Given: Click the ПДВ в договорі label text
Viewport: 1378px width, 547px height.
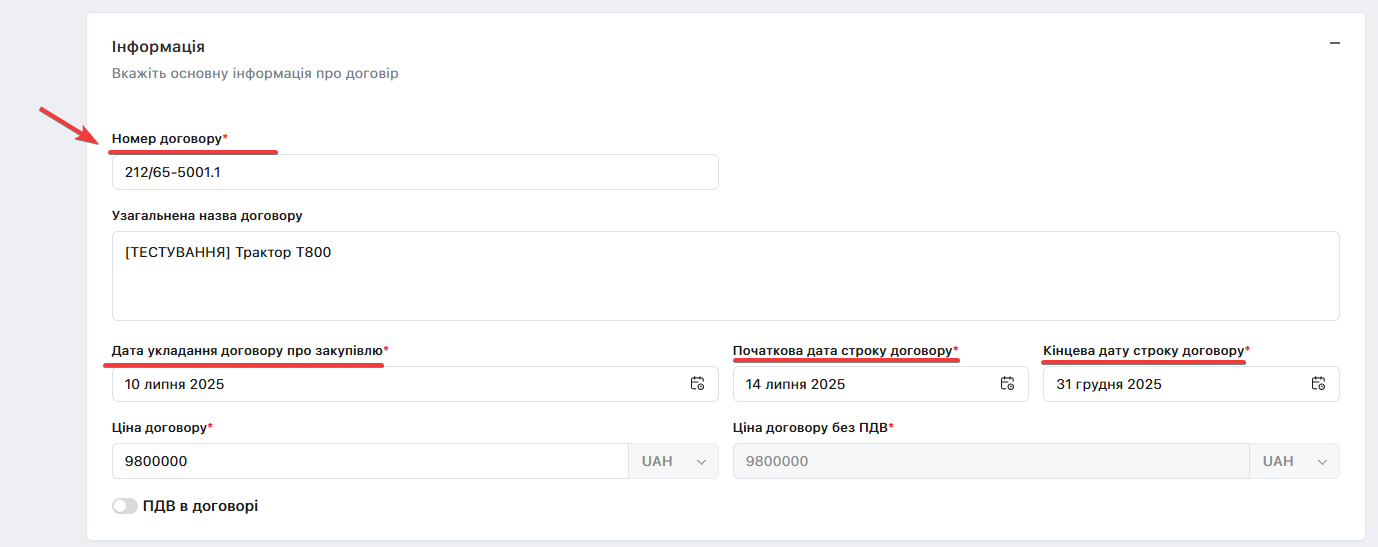Looking at the screenshot, I should coord(201,506).
